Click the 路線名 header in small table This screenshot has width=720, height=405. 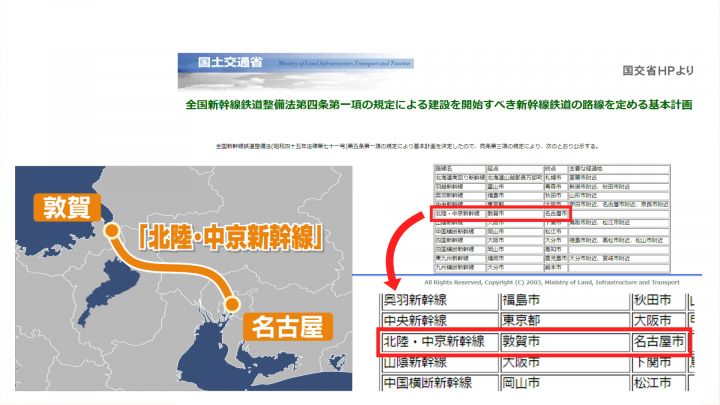point(460,169)
